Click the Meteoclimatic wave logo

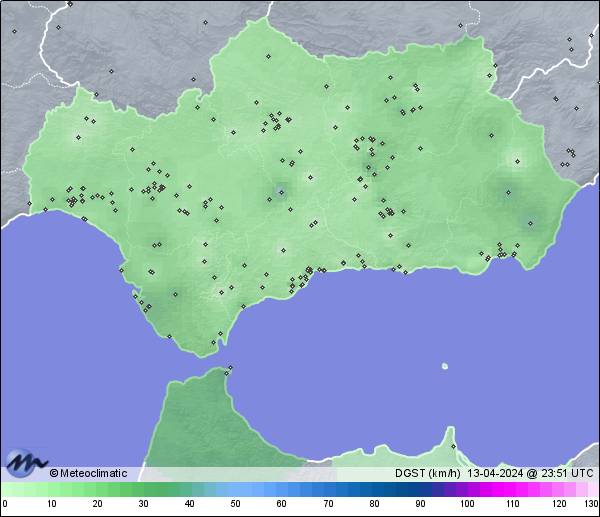tap(25, 463)
